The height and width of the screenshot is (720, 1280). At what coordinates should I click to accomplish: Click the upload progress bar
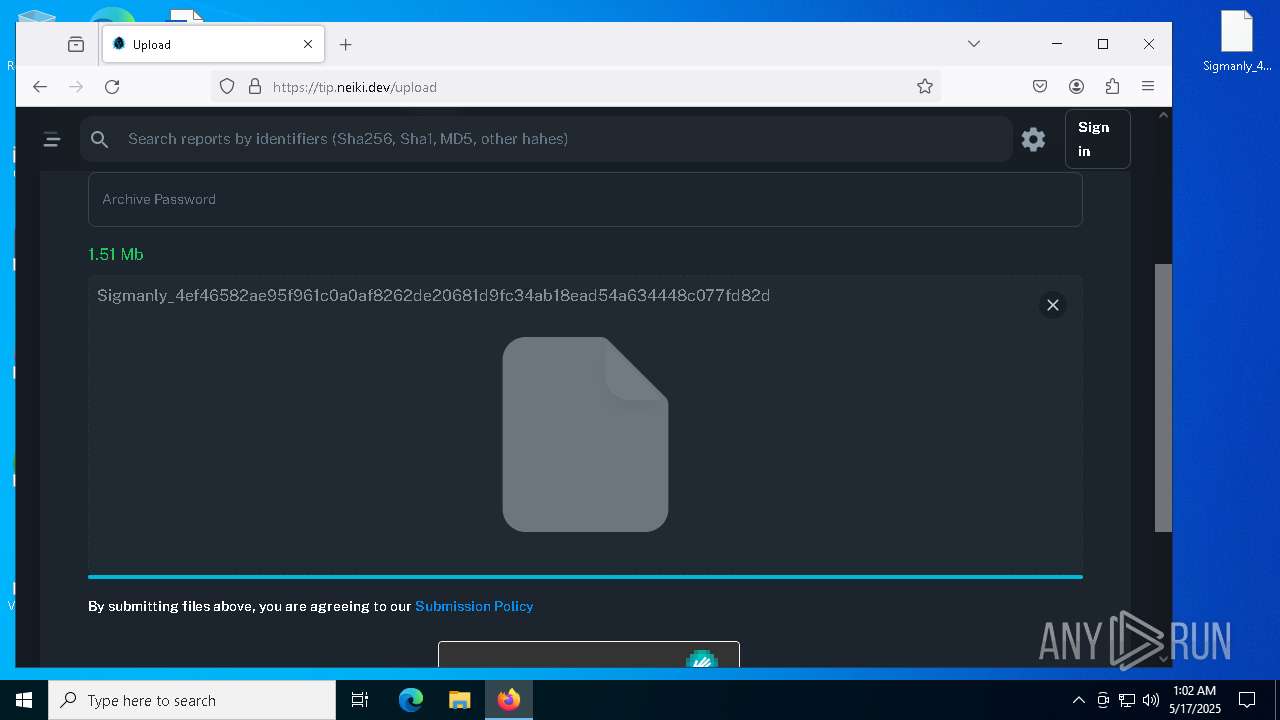[x=585, y=576]
